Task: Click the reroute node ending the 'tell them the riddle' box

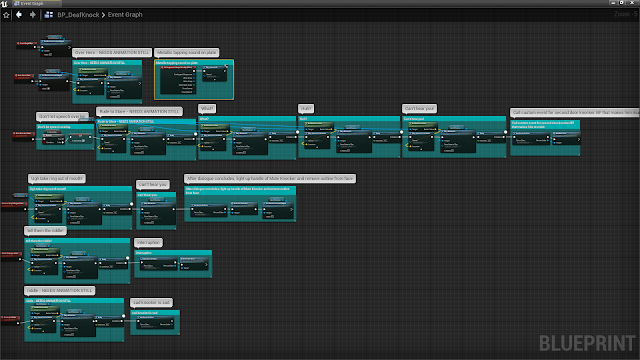Action: tap(128, 258)
